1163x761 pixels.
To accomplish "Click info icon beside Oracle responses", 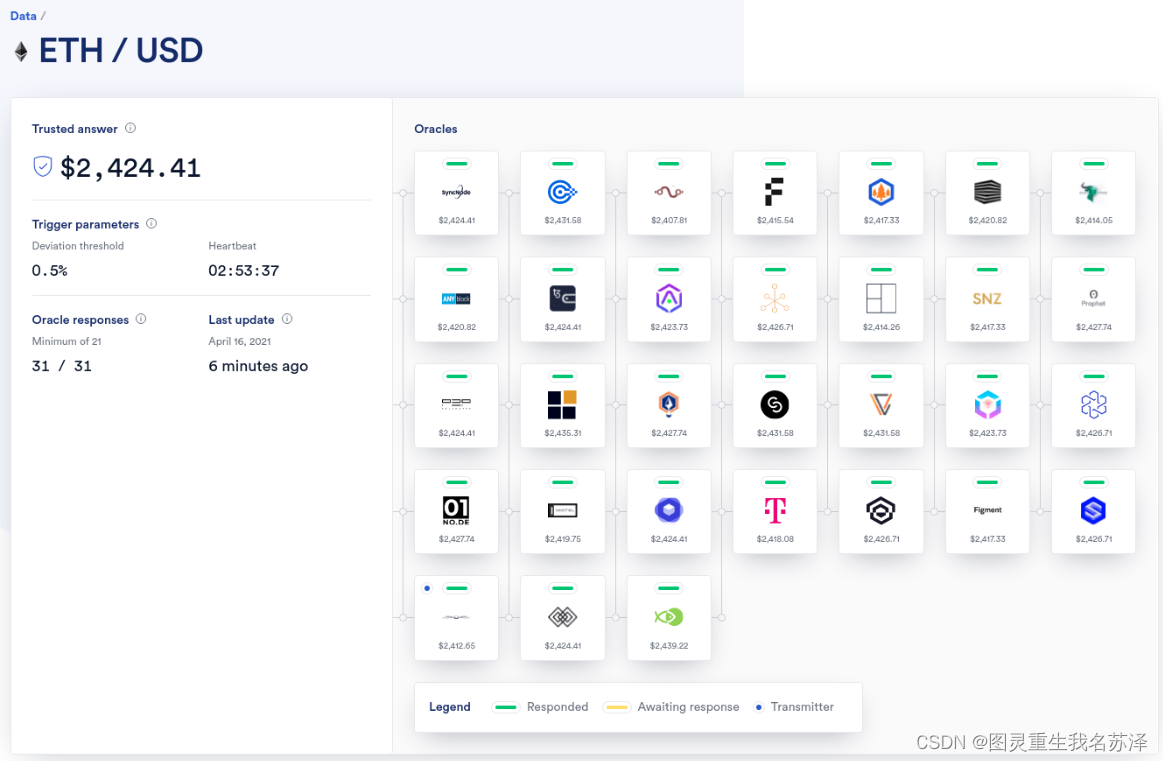I will pyautogui.click(x=141, y=319).
